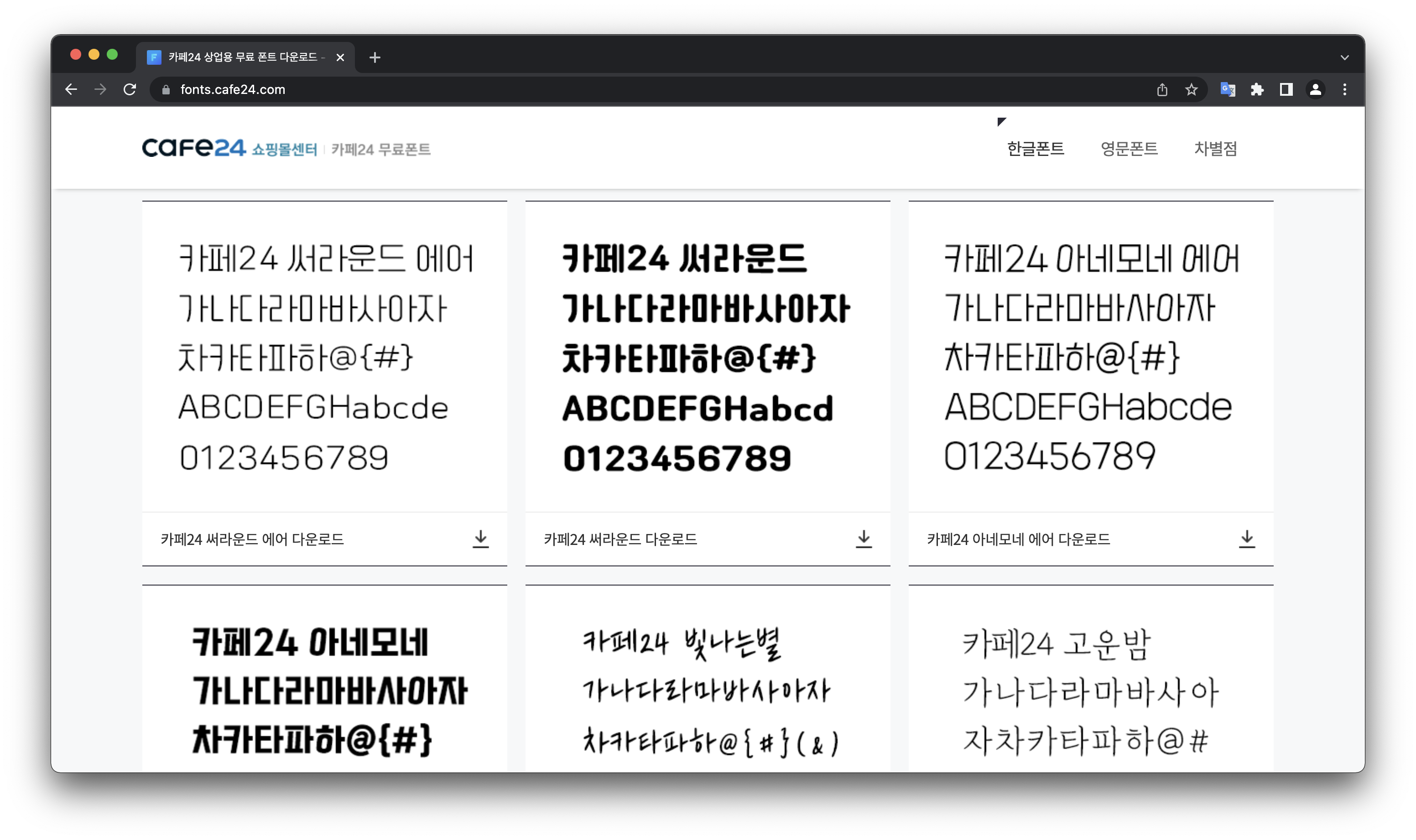Open the 영문폰트 menu
The width and height of the screenshot is (1416, 840).
click(x=1129, y=149)
